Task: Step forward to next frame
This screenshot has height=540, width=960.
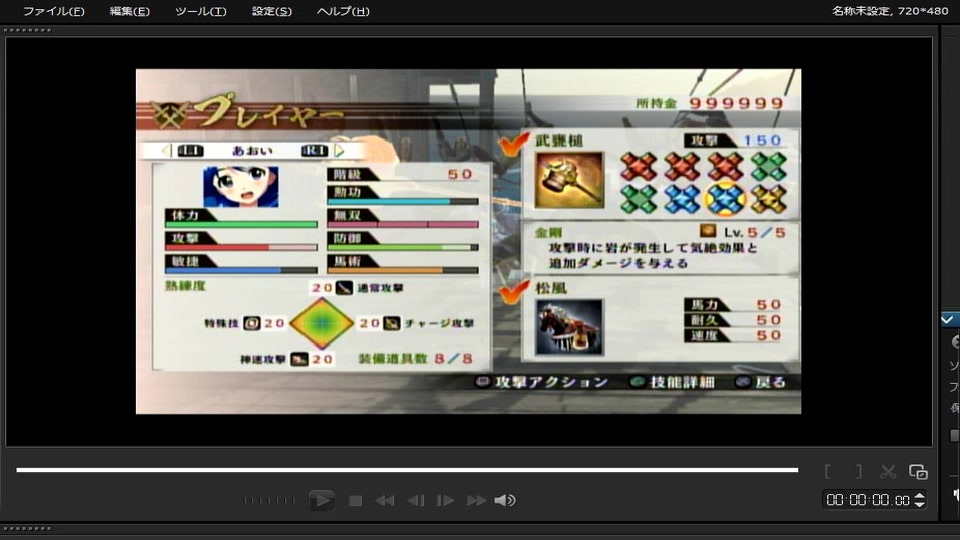Action: point(445,501)
